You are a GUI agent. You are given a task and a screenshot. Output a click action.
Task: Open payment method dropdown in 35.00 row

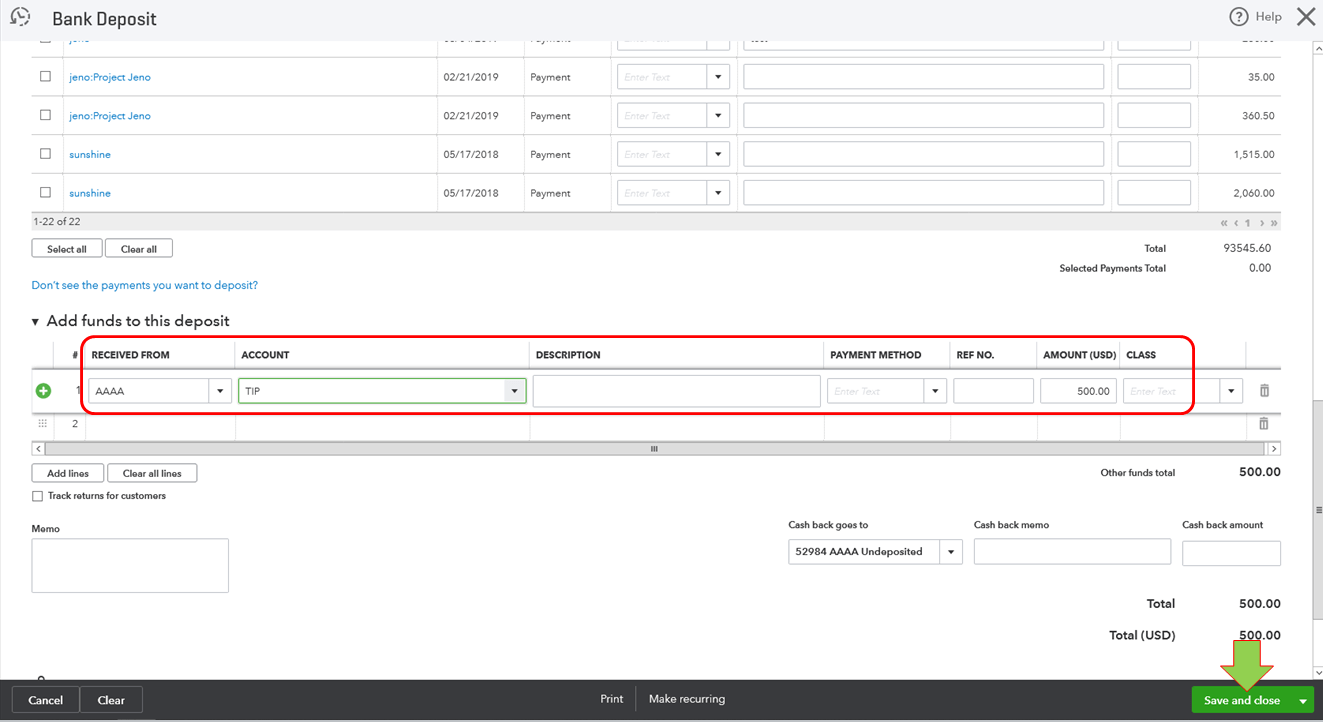pyautogui.click(x=718, y=77)
